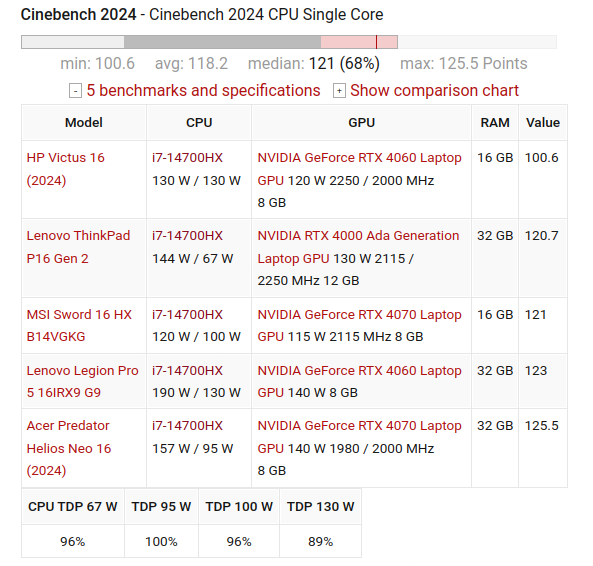Open the Acer Predator Helios Neo 16 link
This screenshot has width=593, height=566.
click(69, 448)
